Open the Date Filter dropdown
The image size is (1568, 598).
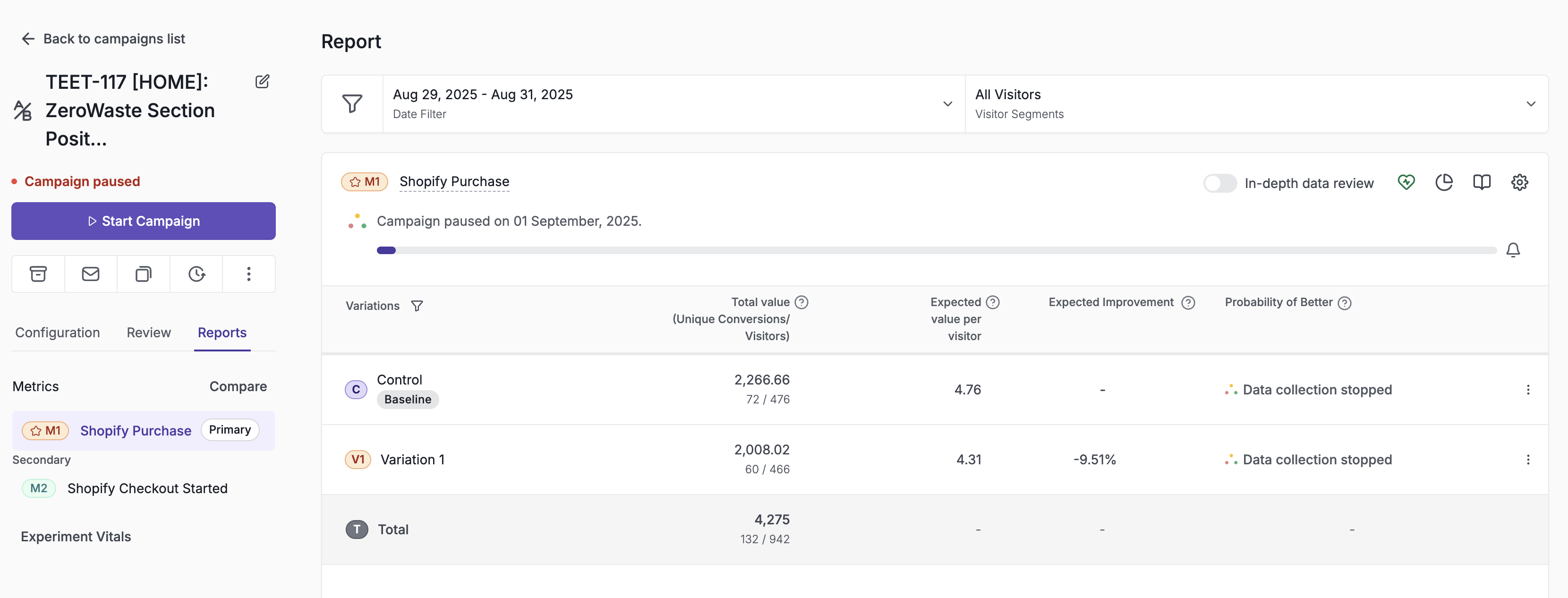coord(673,103)
